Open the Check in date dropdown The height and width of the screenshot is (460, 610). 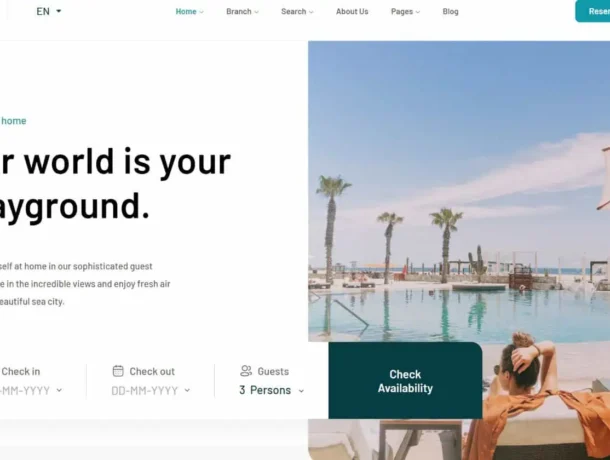click(31, 390)
